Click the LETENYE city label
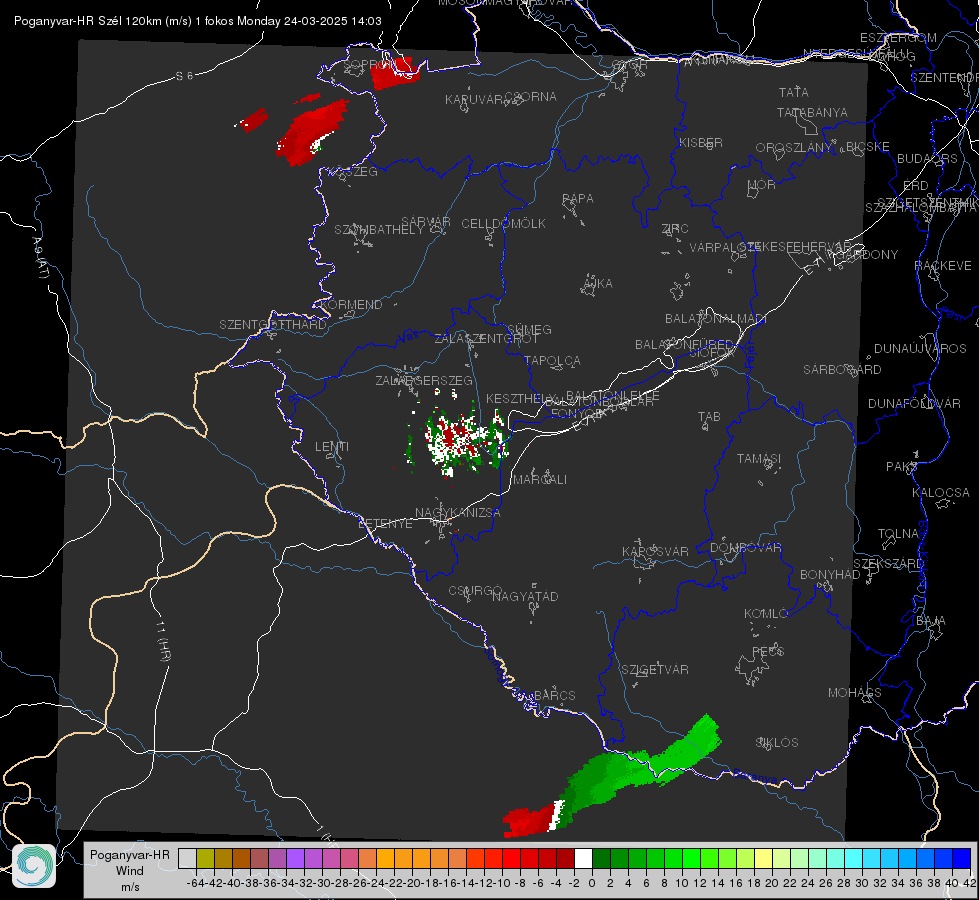979x900 pixels. (385, 523)
